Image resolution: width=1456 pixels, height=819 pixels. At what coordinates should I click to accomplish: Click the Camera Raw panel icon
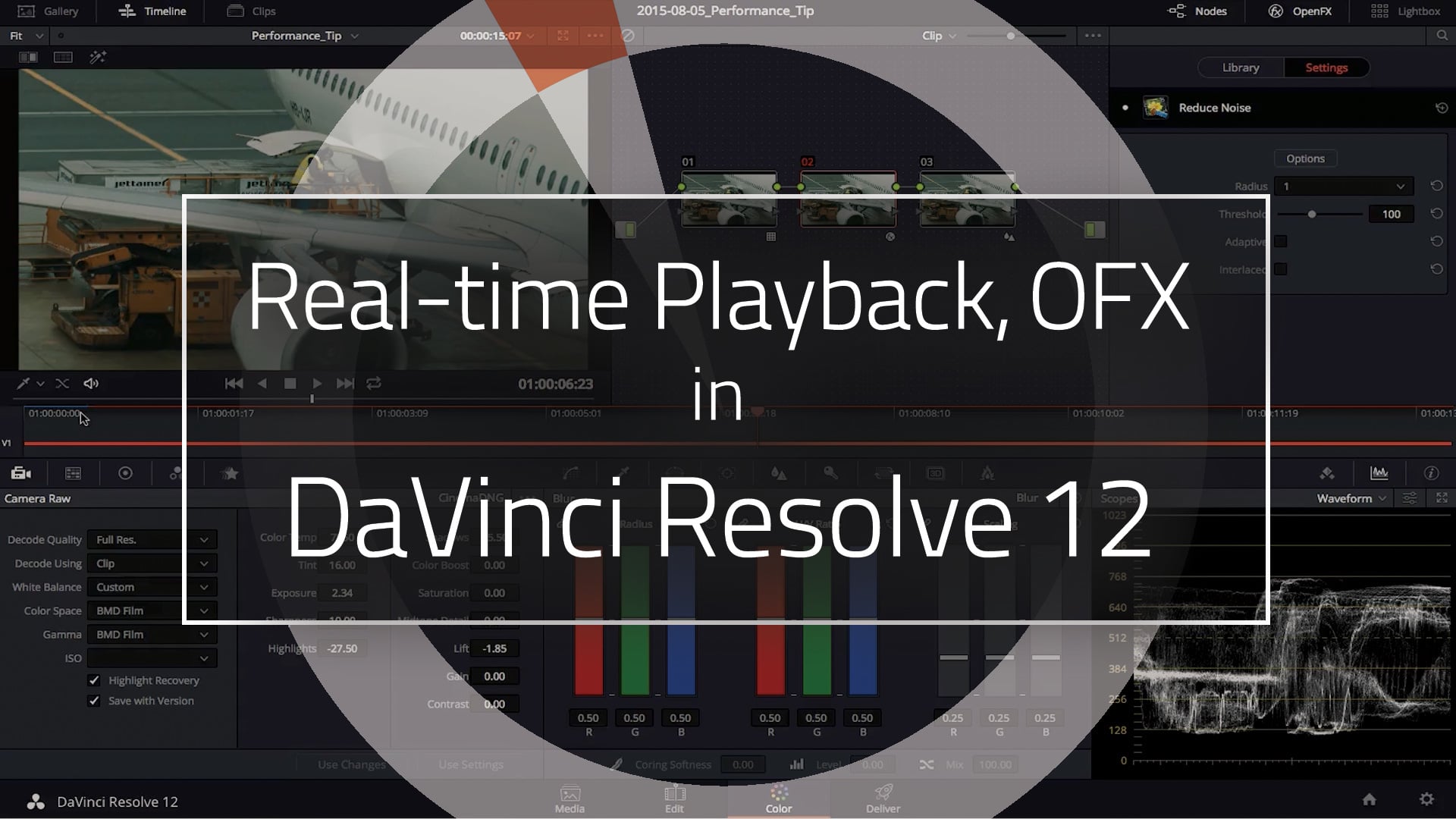20,472
